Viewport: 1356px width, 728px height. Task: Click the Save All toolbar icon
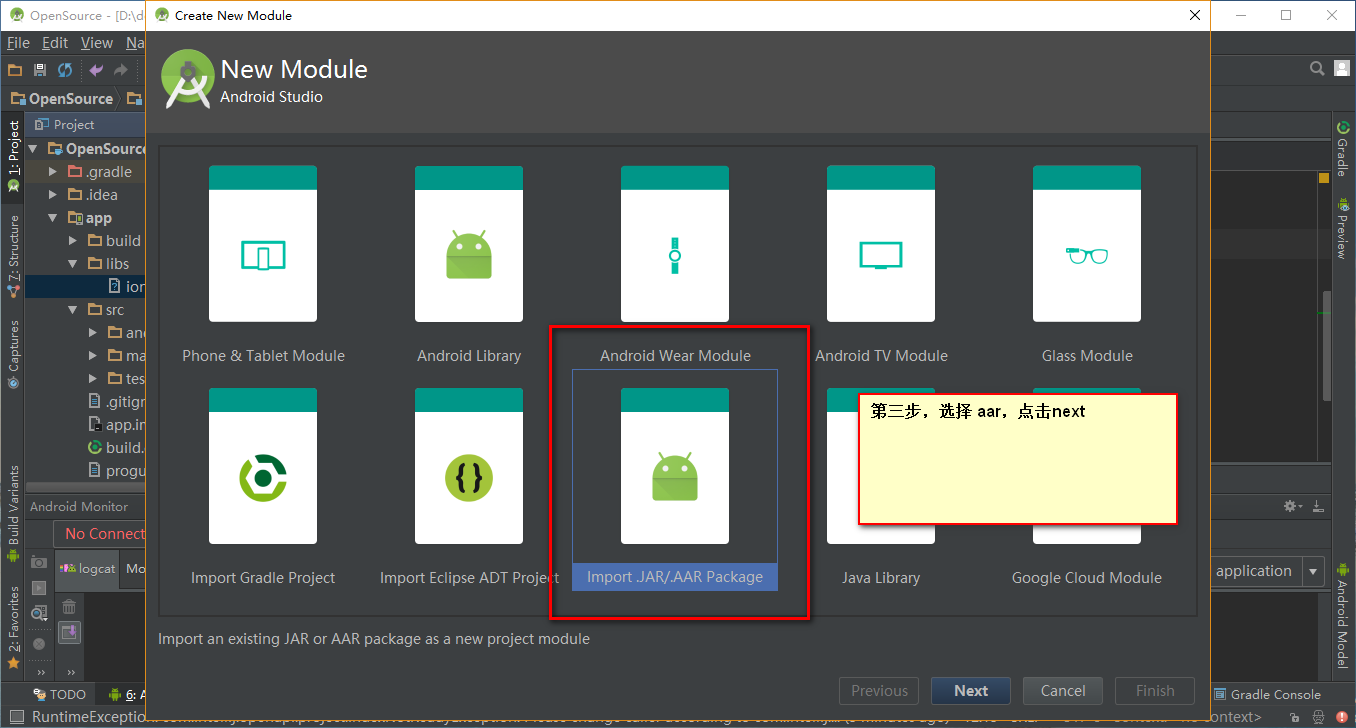pos(40,70)
